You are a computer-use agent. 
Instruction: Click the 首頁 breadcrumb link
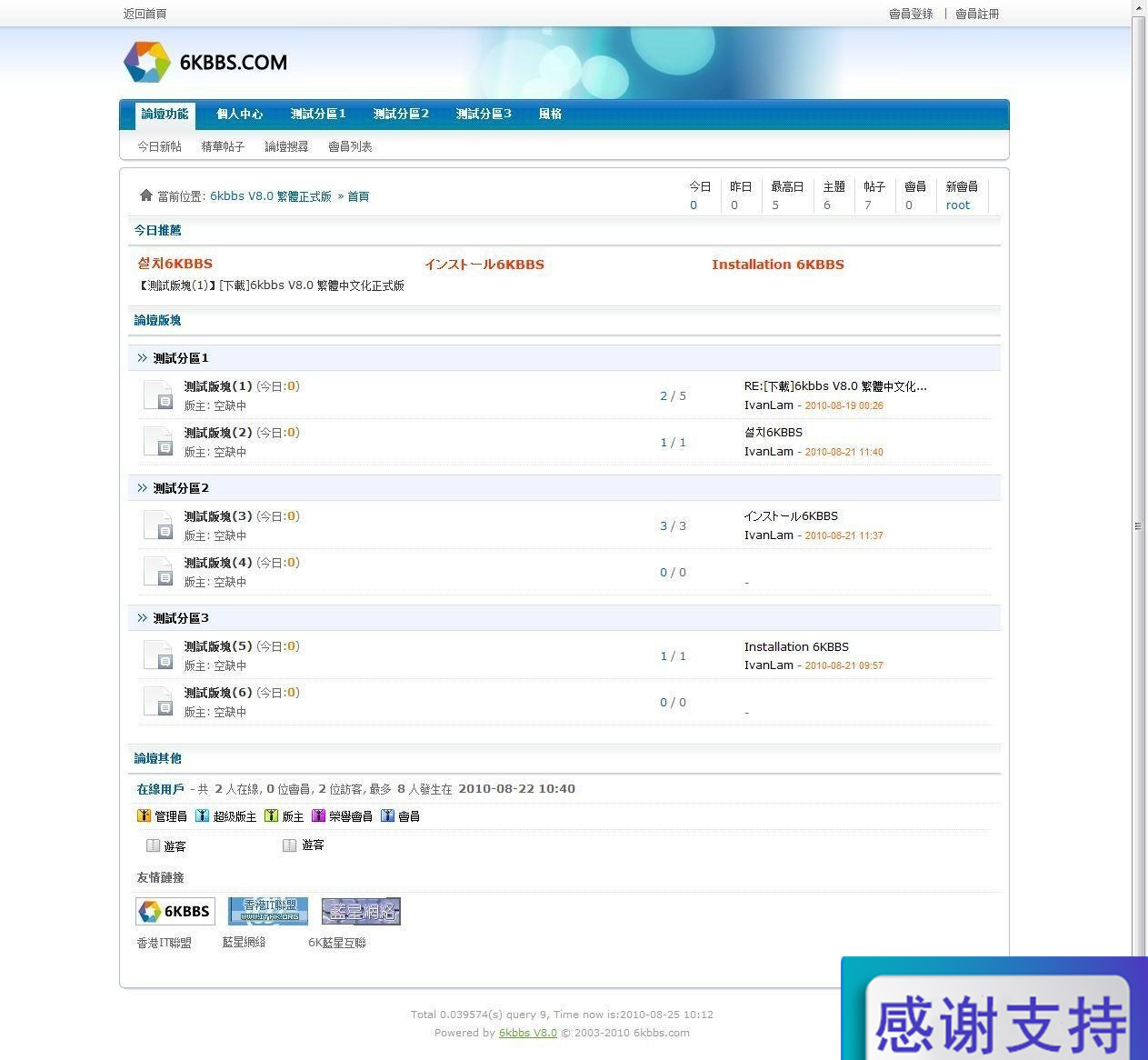coord(358,196)
